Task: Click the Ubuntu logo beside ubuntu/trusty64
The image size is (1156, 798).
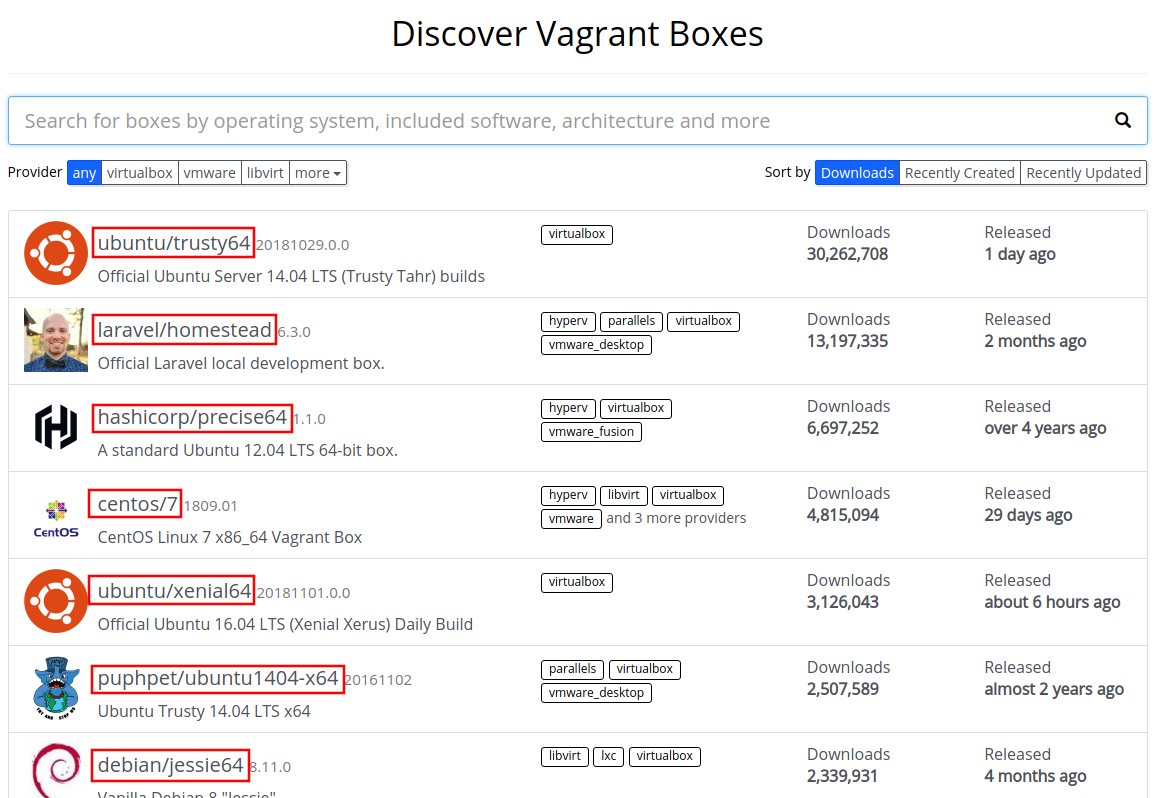Action: 56,253
